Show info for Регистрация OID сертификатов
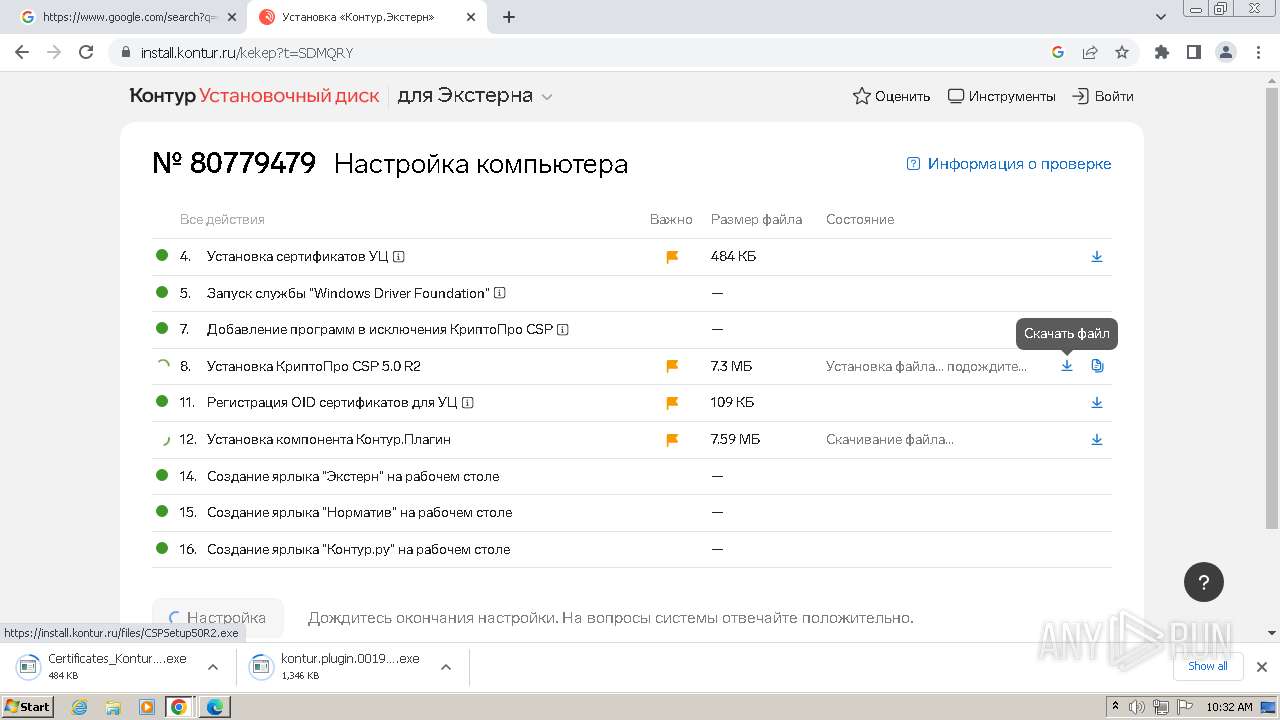This screenshot has height=720, width=1280. (468, 403)
